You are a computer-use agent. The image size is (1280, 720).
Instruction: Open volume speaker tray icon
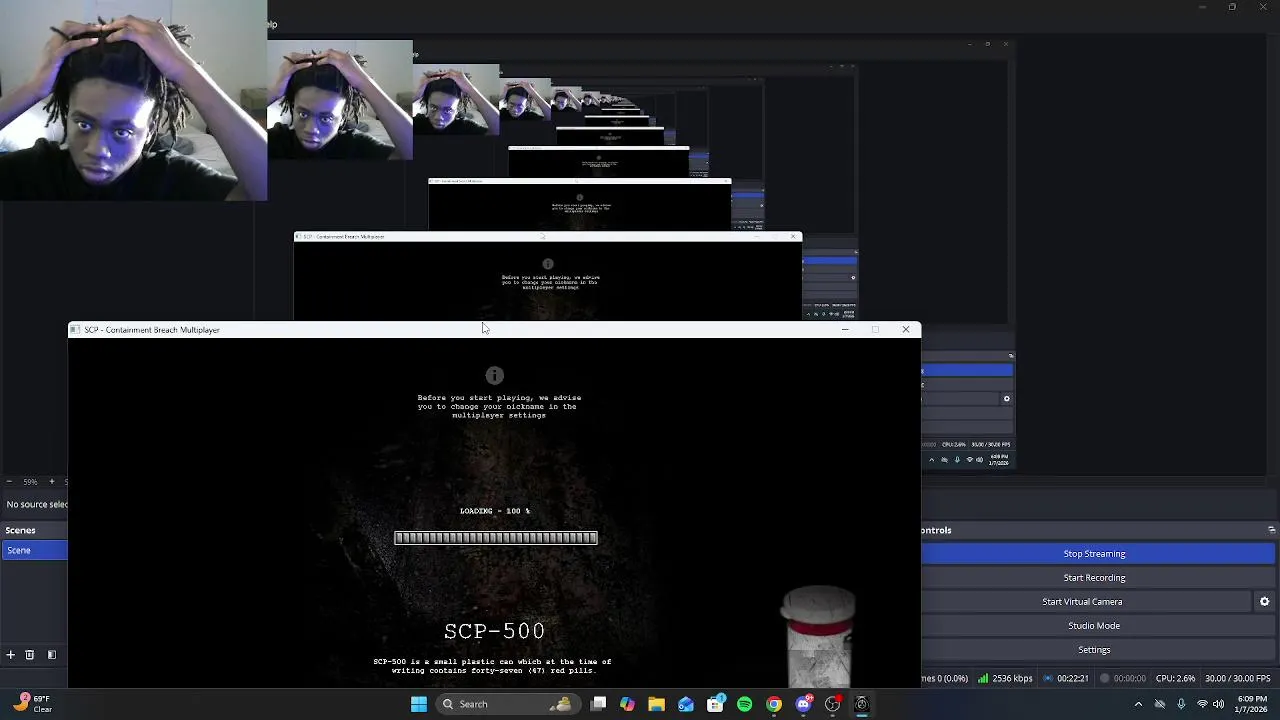pyautogui.click(x=1218, y=704)
